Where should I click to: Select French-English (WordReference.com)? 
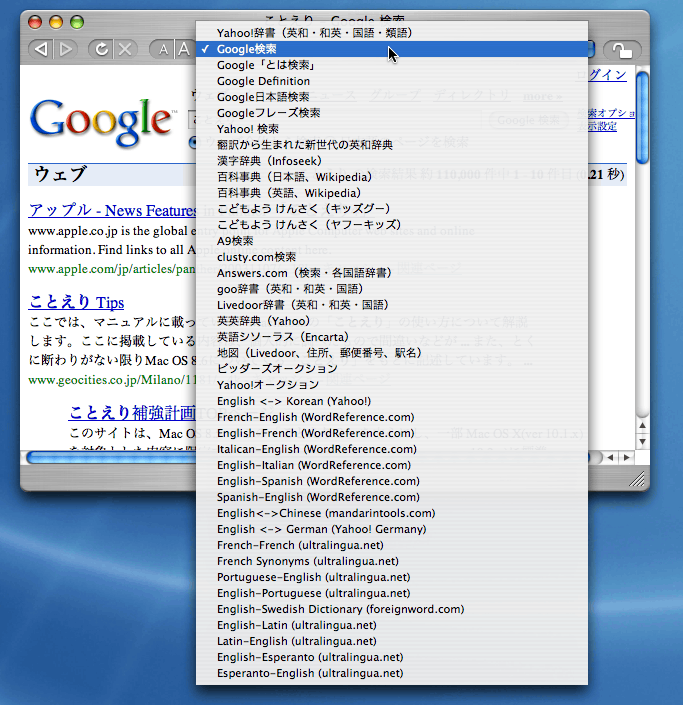click(x=392, y=417)
